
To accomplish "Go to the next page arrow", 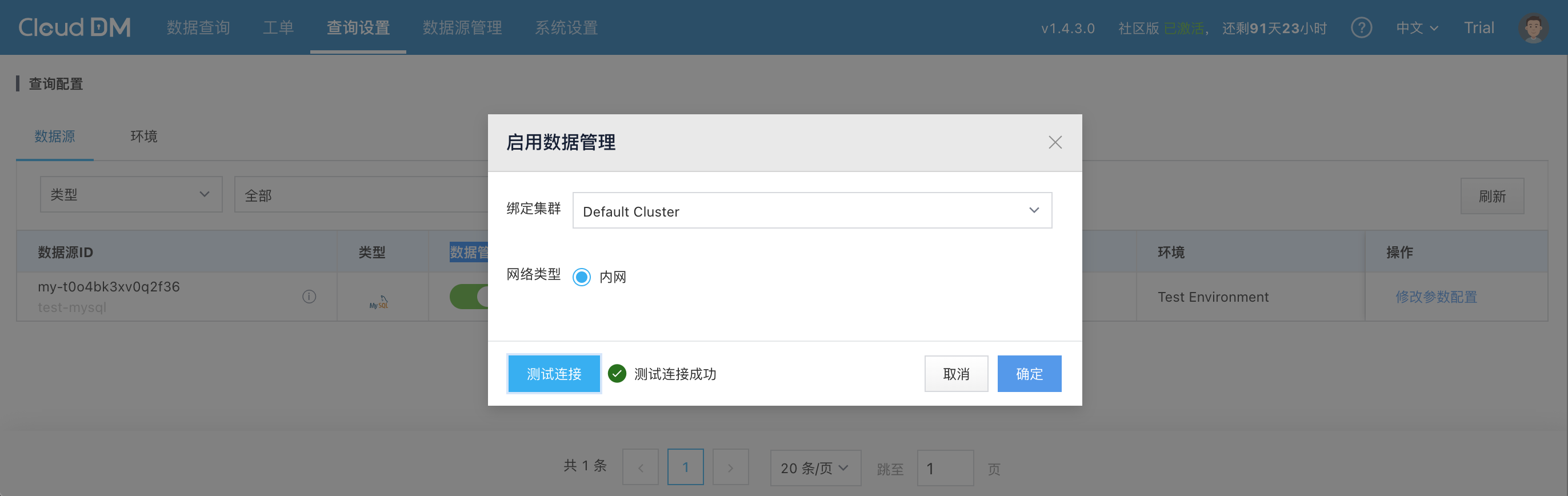I will 730,467.
